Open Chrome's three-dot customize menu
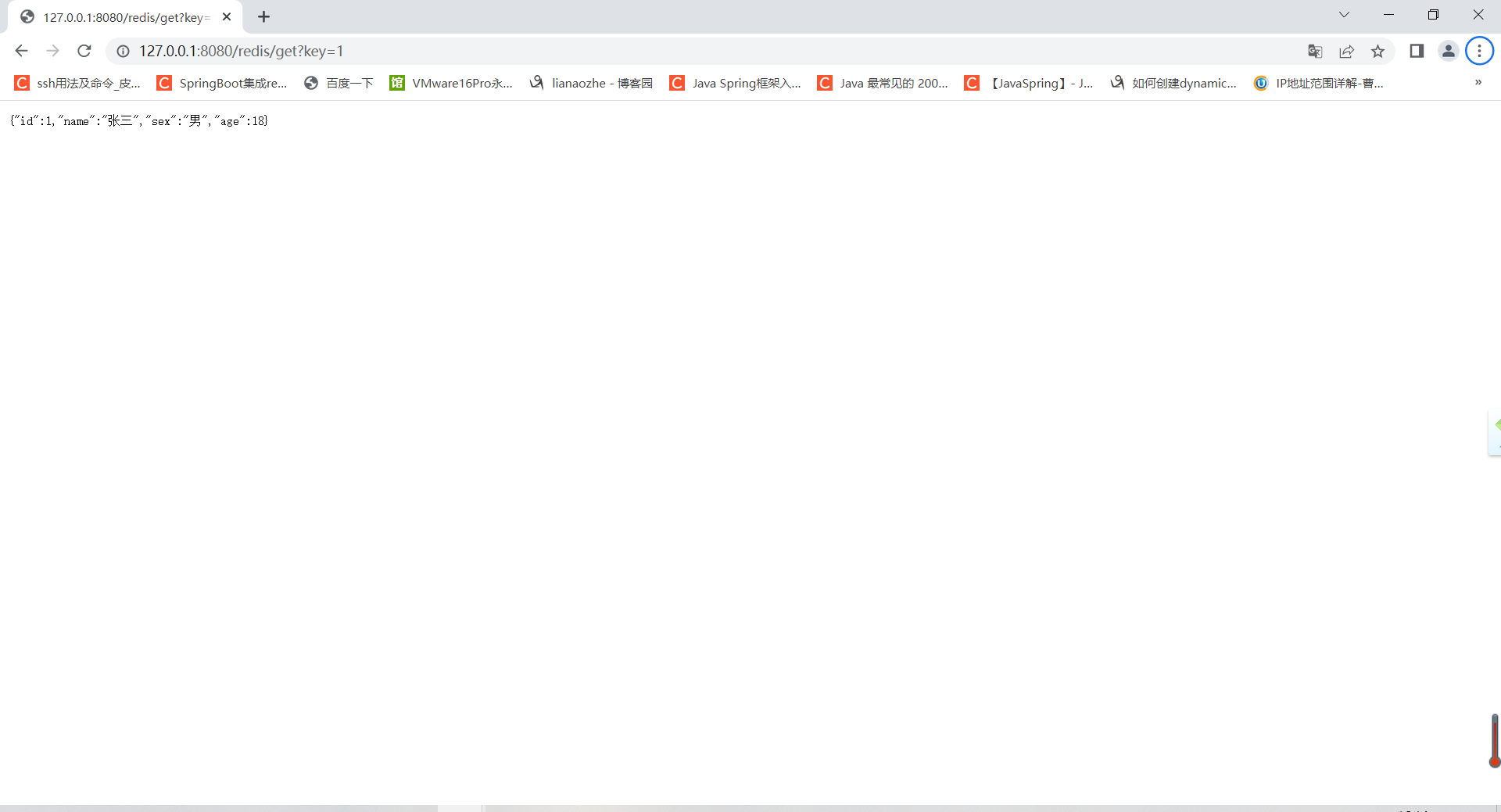This screenshot has width=1501, height=812. pos(1479,51)
